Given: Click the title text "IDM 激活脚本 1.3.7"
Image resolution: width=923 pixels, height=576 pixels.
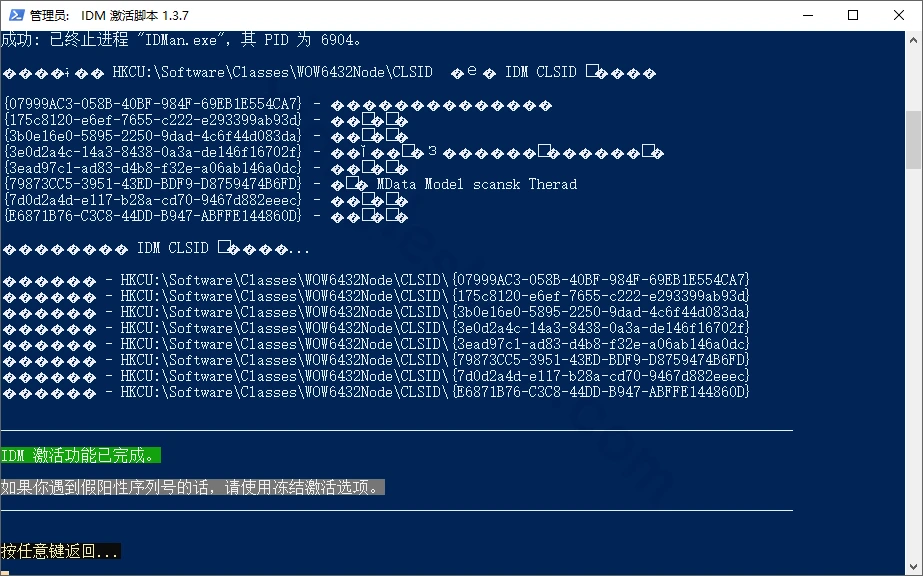Looking at the screenshot, I should [x=135, y=16].
